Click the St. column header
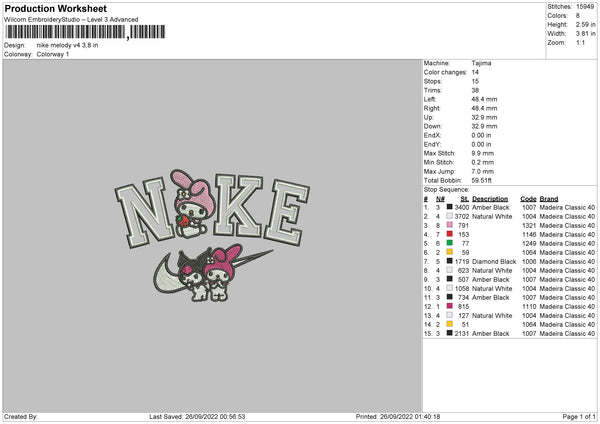Image resolution: width=600 pixels, height=424 pixels. 465,199
